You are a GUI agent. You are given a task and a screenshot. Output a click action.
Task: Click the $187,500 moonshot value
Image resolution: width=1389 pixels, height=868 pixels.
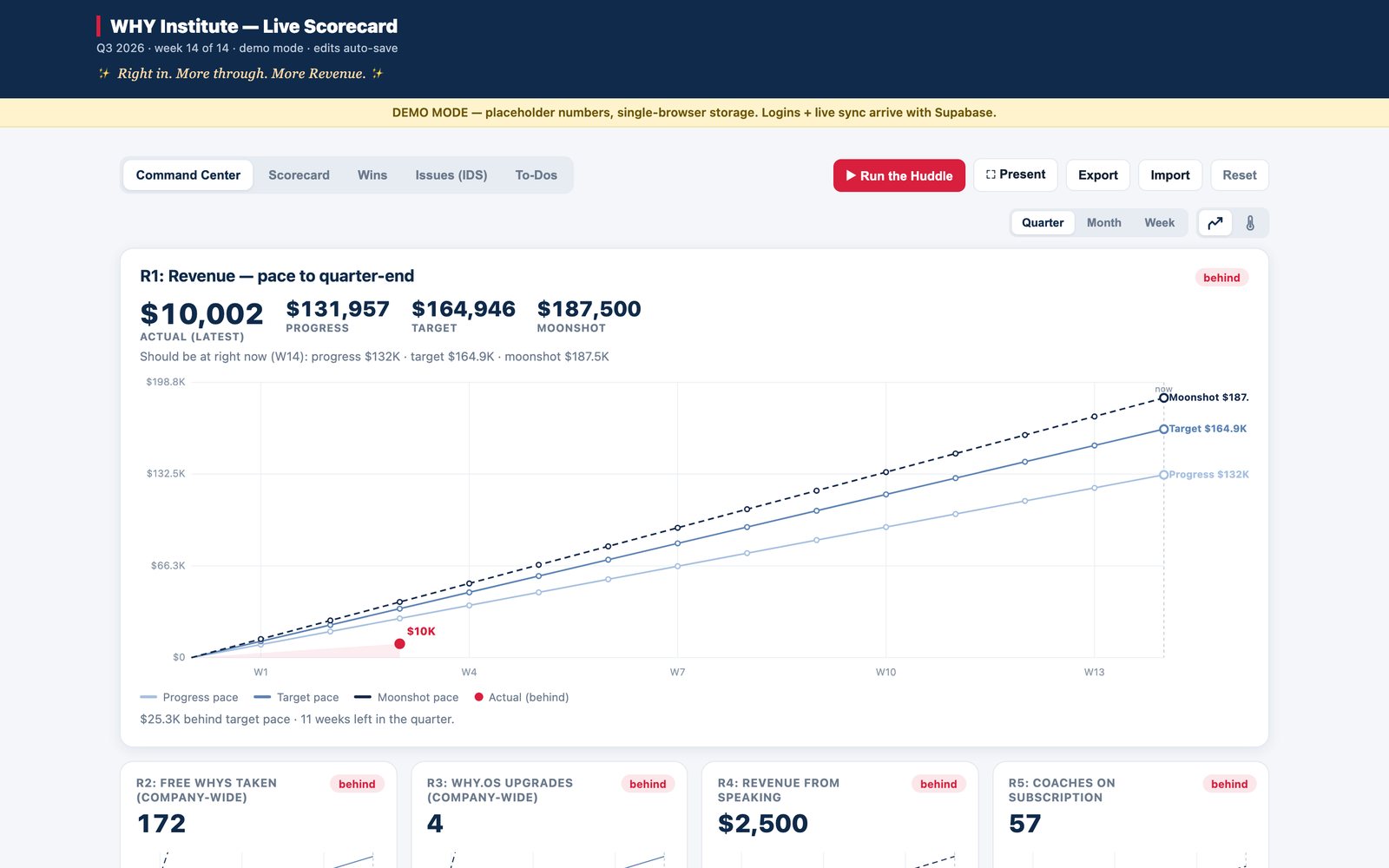click(589, 309)
